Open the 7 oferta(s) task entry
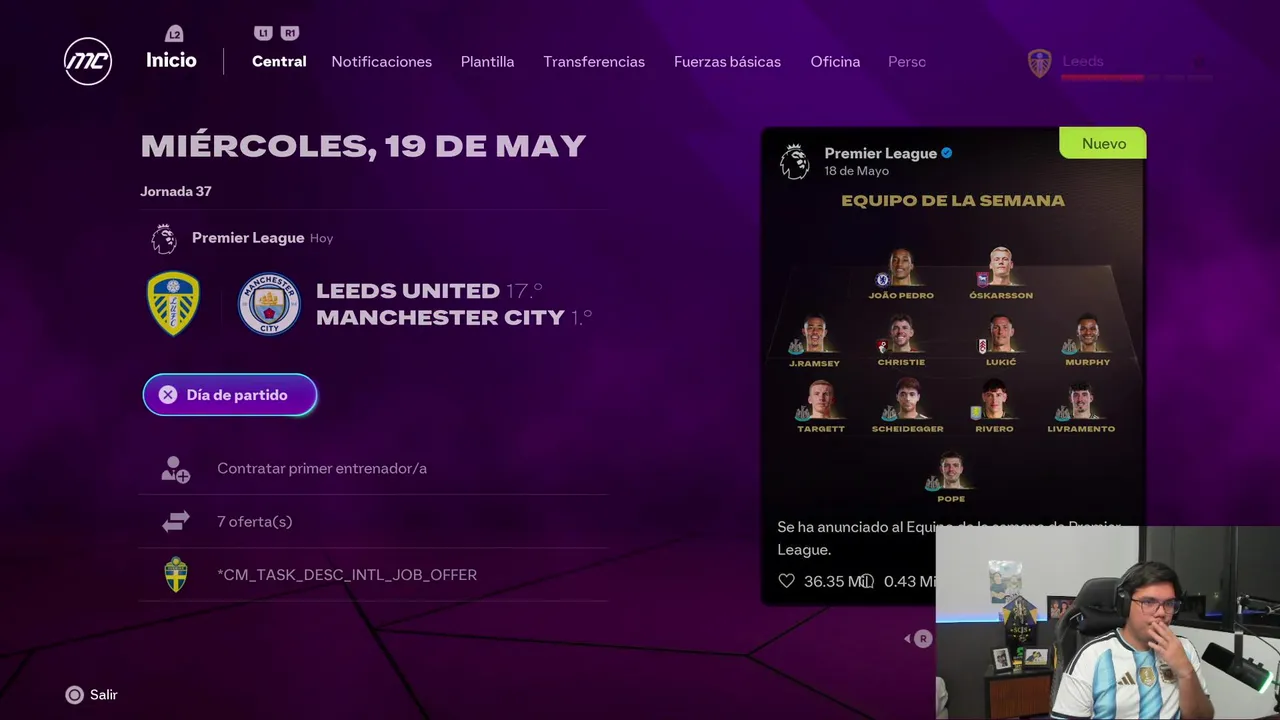Viewport: 1280px width, 720px height. [373, 521]
